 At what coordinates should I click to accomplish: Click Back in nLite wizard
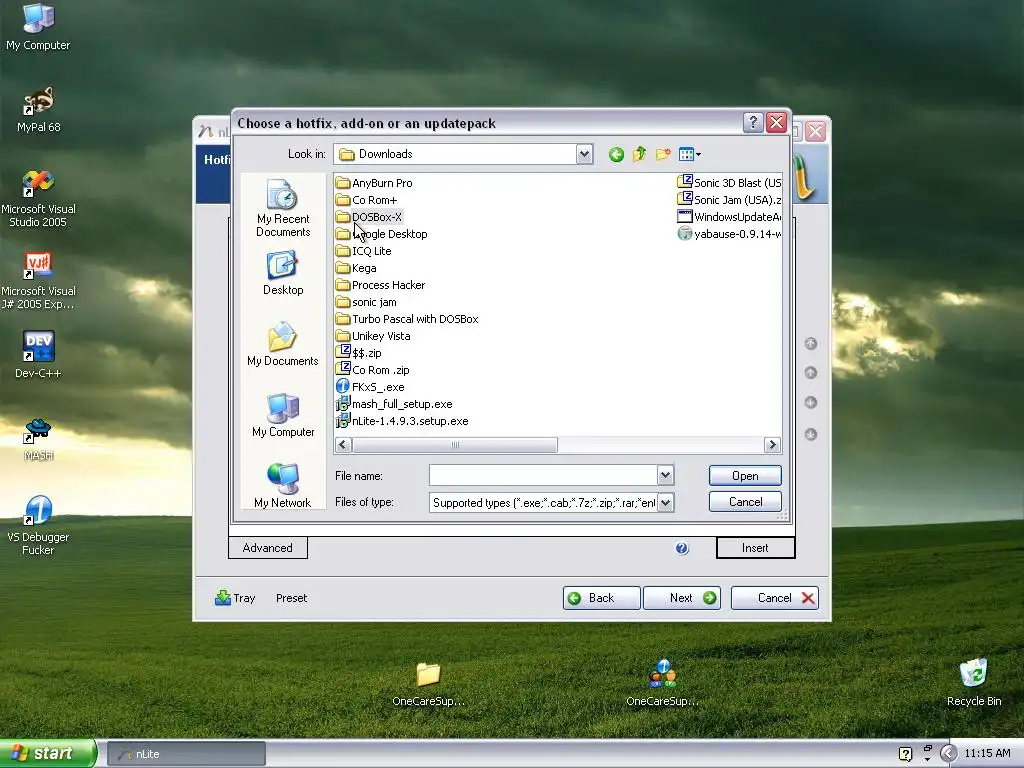coord(601,598)
